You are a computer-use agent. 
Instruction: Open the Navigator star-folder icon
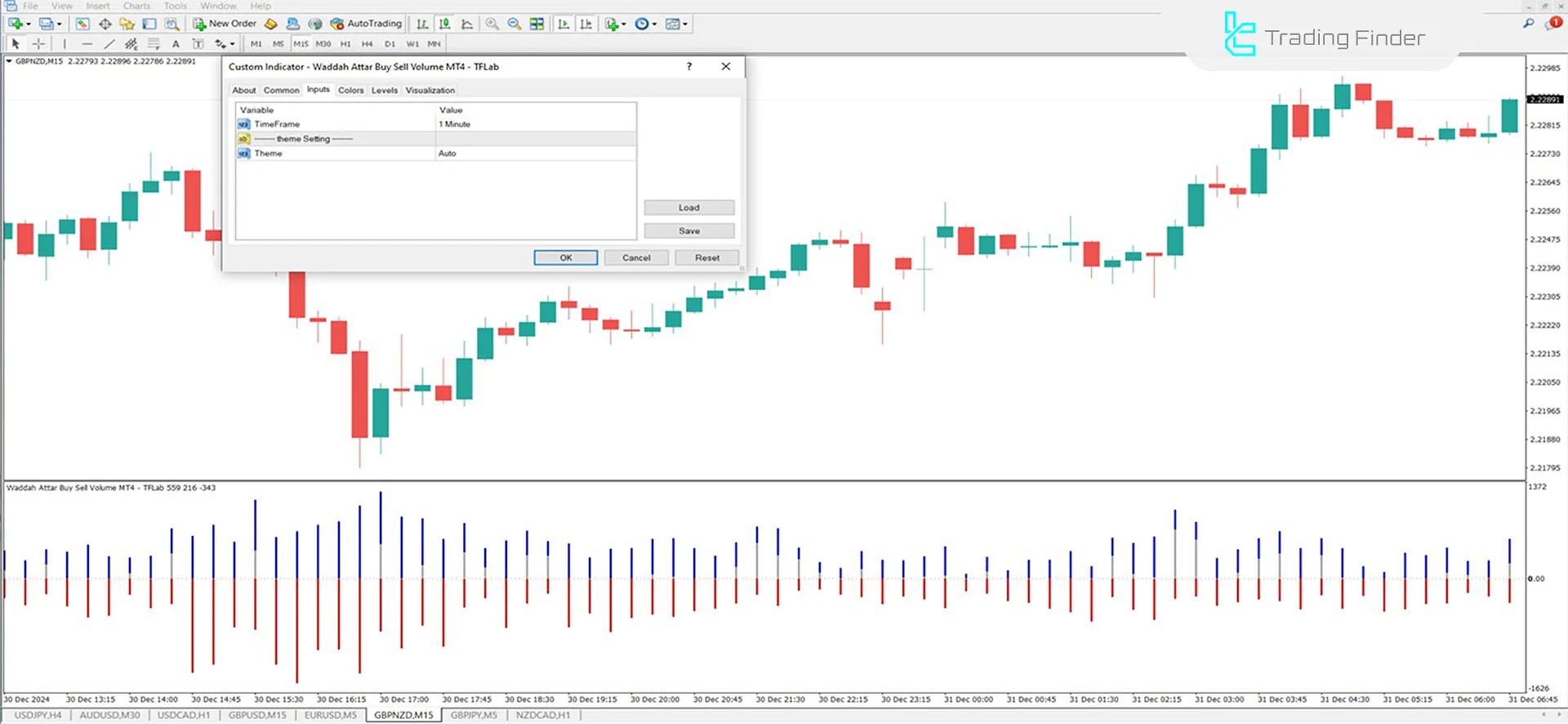point(127,24)
